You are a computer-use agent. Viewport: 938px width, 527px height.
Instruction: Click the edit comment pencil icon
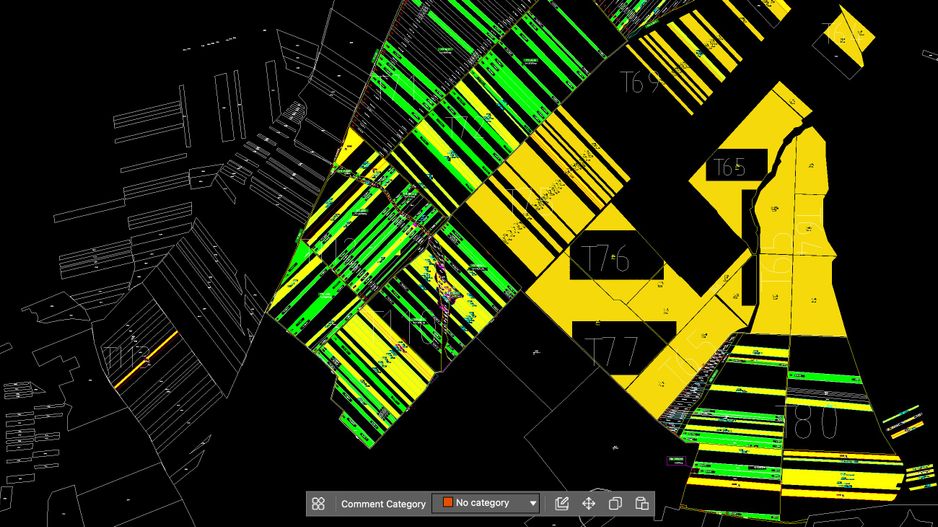click(x=562, y=503)
